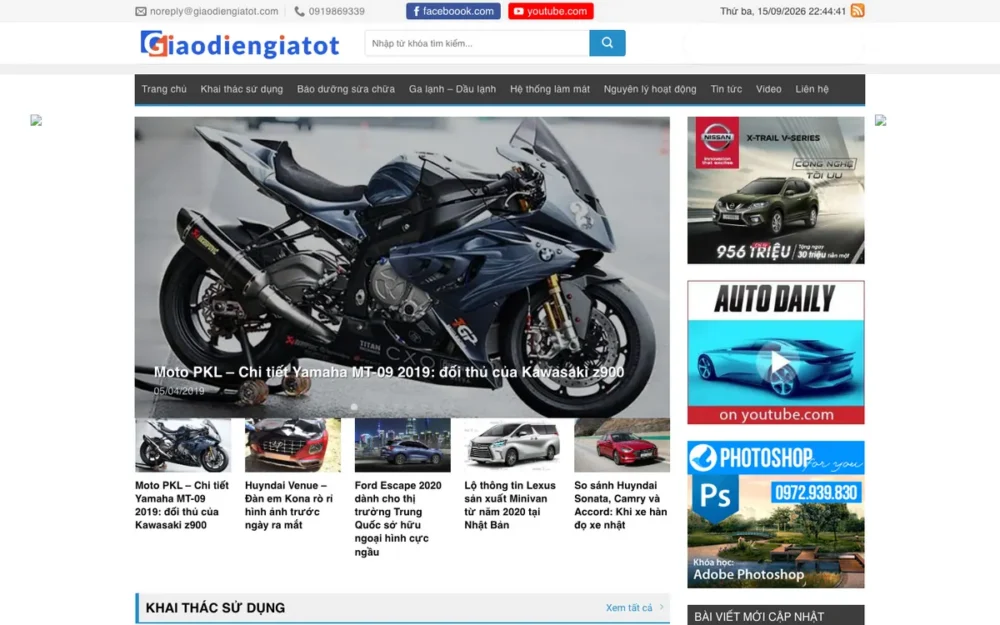Read the So sánh Huyndai Sonata article title
1000x625 pixels.
(621, 505)
